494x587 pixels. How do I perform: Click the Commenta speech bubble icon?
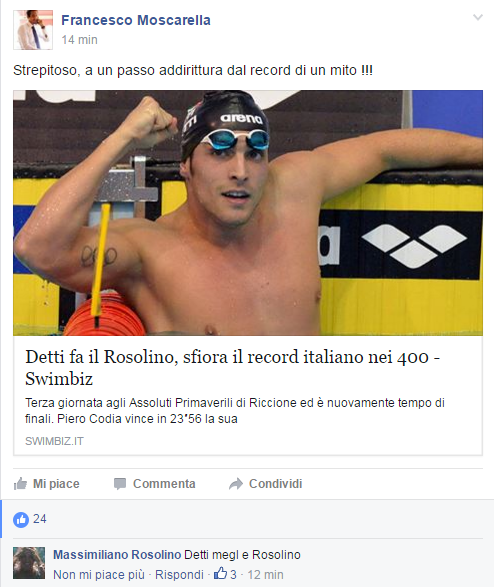120,484
